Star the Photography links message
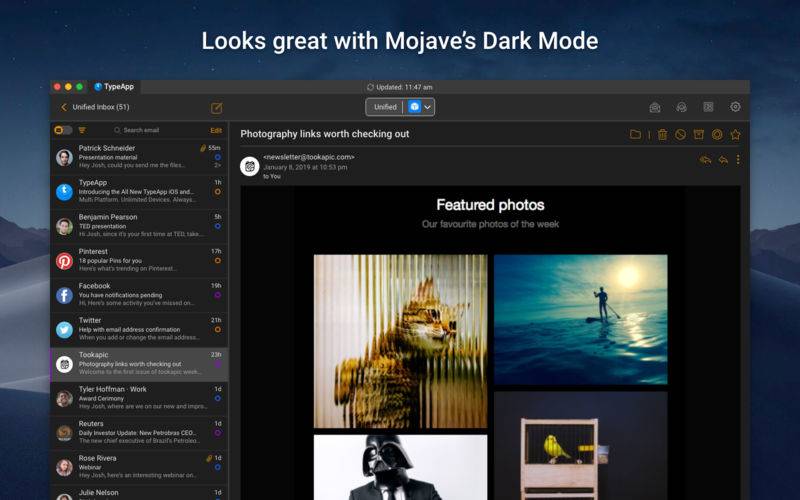The image size is (800, 500). 735,135
